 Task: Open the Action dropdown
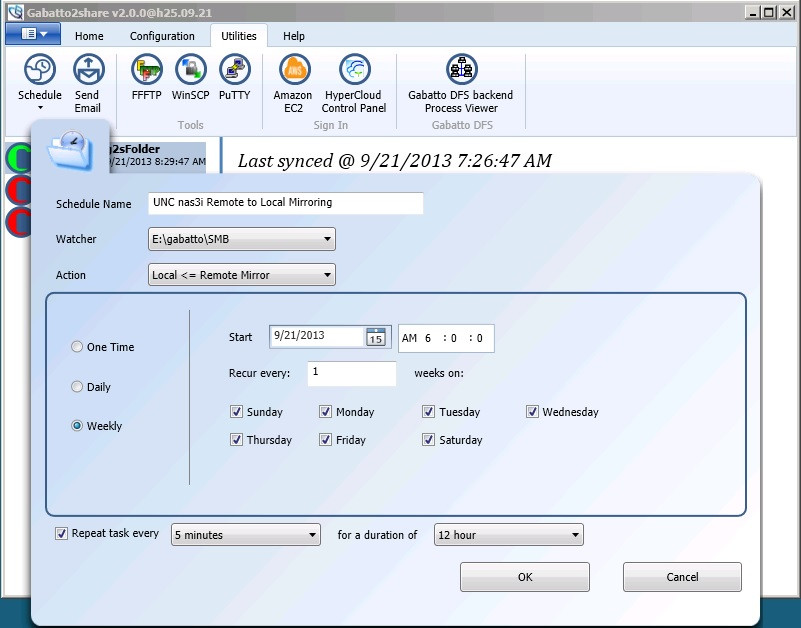pos(242,275)
